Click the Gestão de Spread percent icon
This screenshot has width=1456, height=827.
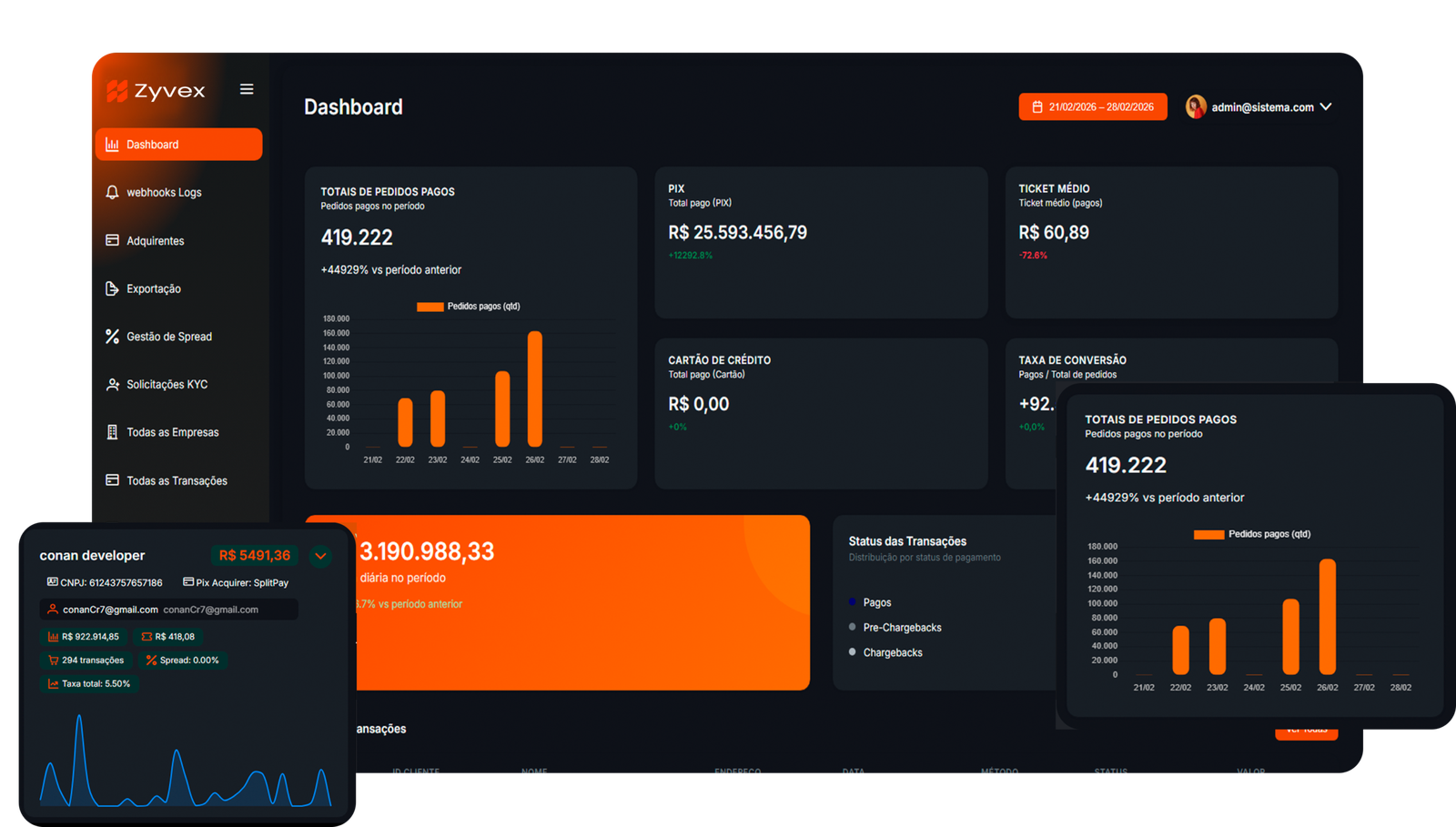coord(112,337)
